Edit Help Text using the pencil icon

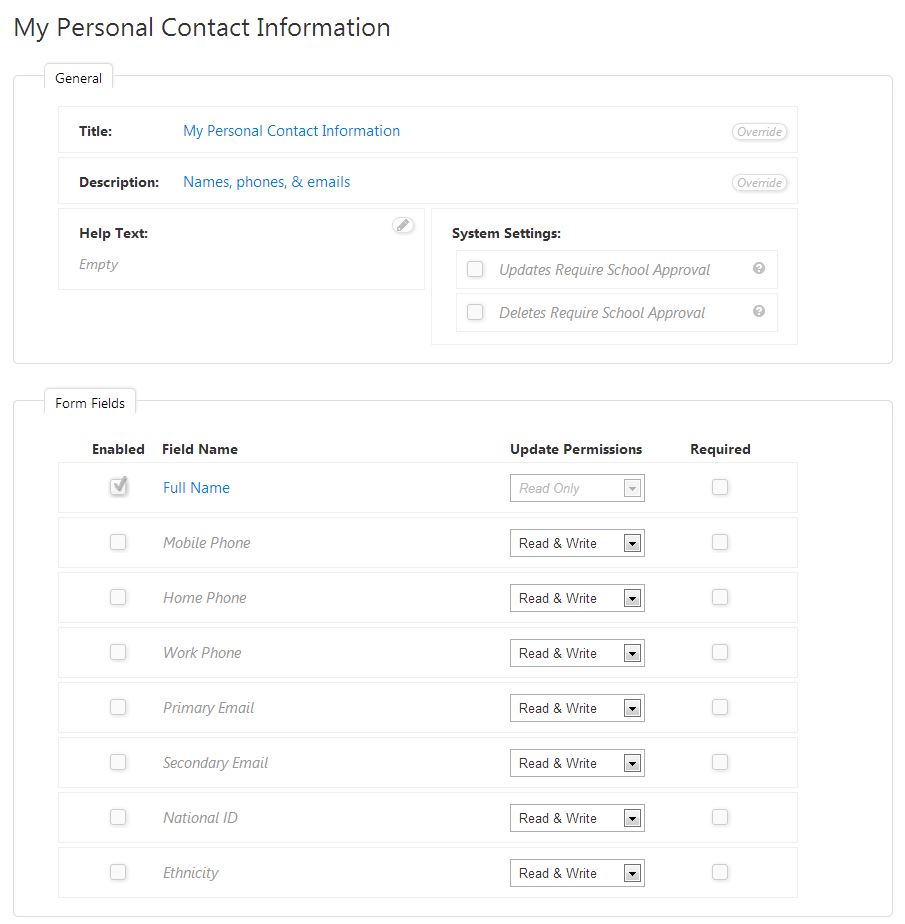[403, 226]
